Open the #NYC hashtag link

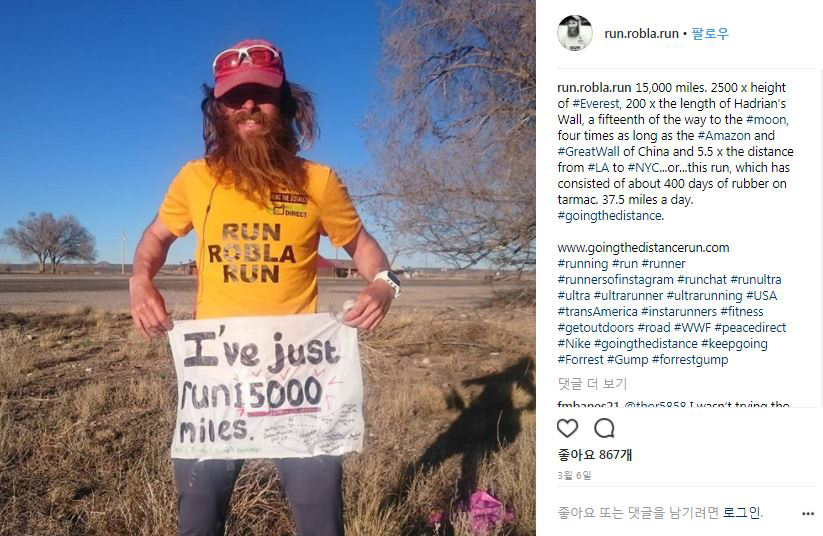[642, 167]
